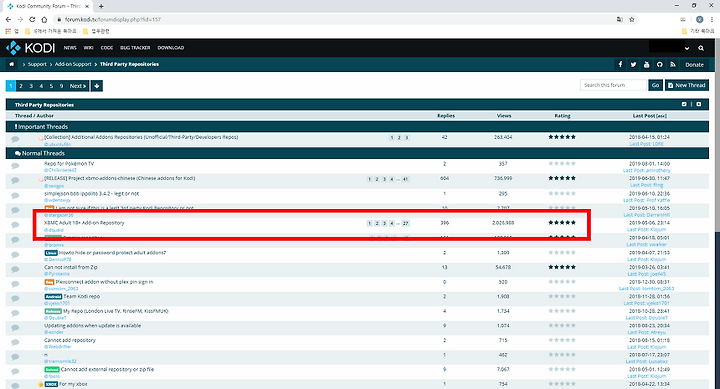
Task: Go back using browser back arrow
Action: [x=8, y=19]
